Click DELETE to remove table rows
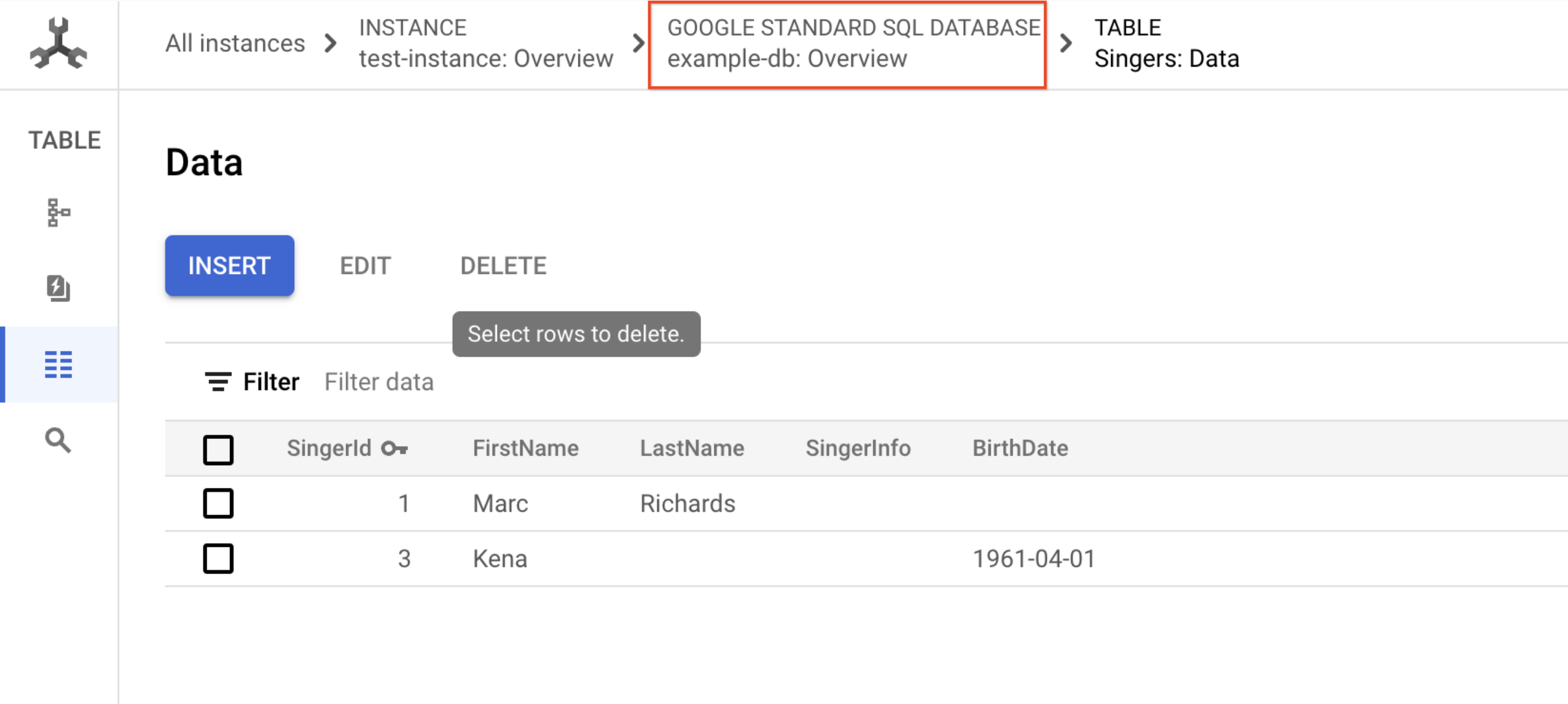This screenshot has height=704, width=1568. click(x=501, y=266)
